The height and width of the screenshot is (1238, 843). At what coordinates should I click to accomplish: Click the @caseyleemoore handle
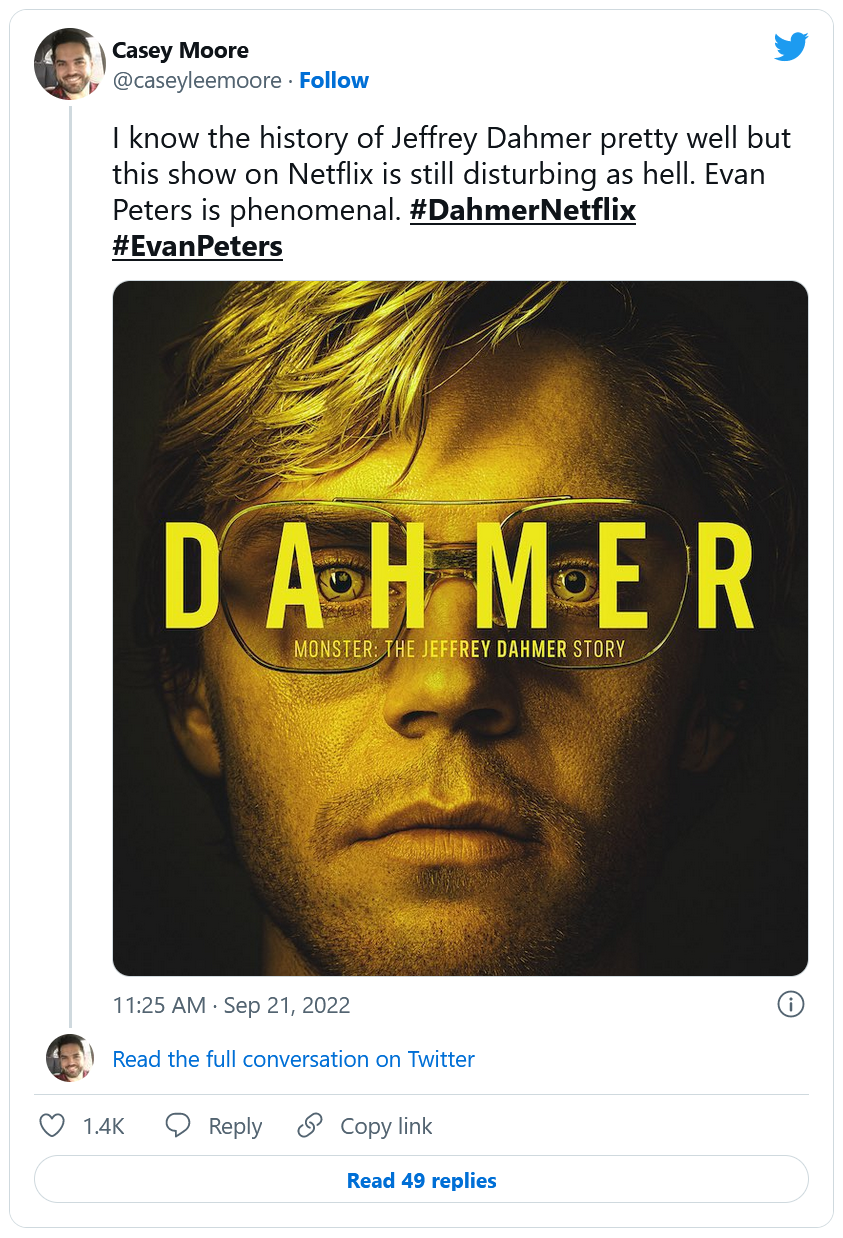pos(197,81)
